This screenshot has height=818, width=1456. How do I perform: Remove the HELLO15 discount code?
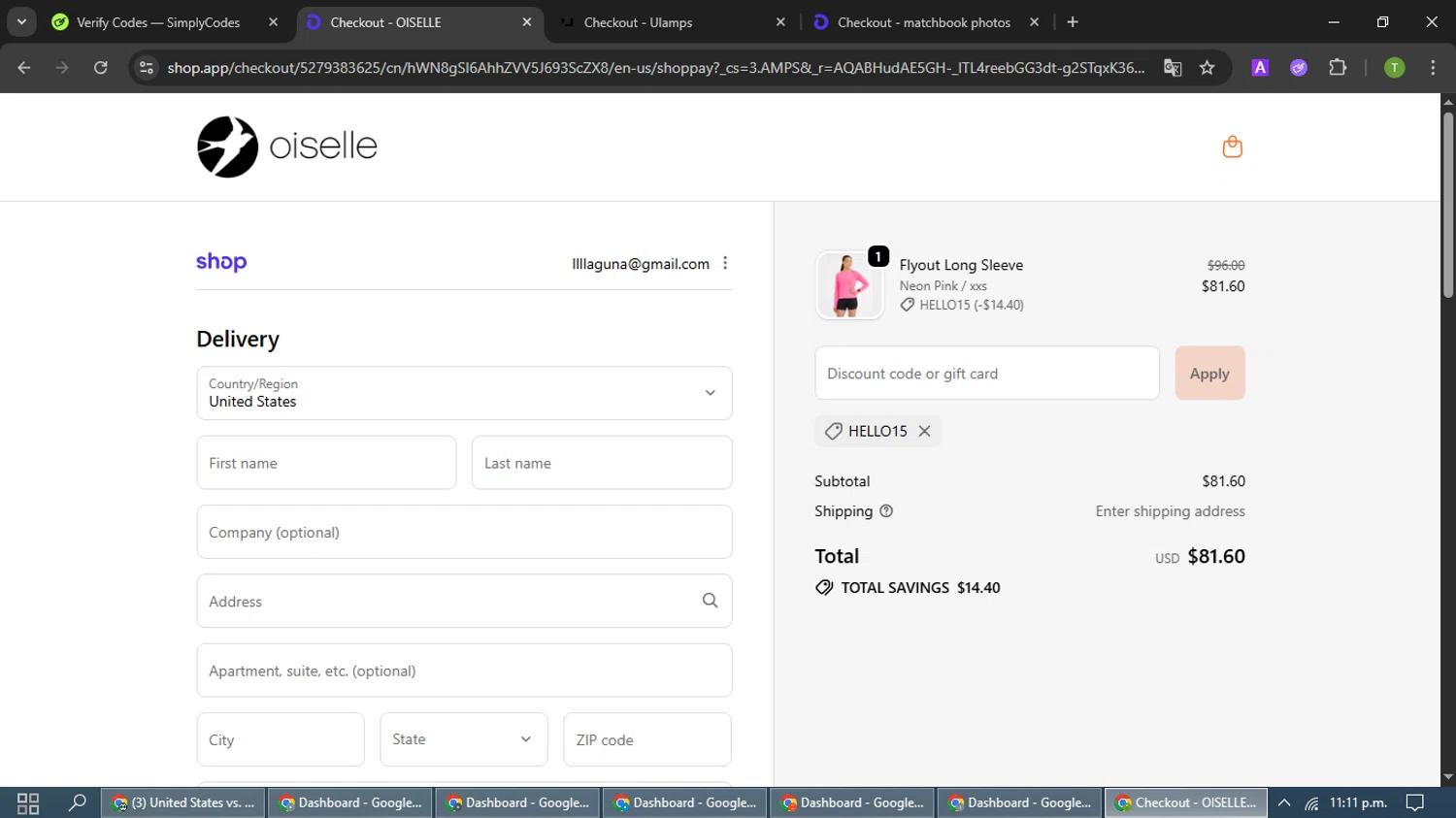click(x=924, y=431)
